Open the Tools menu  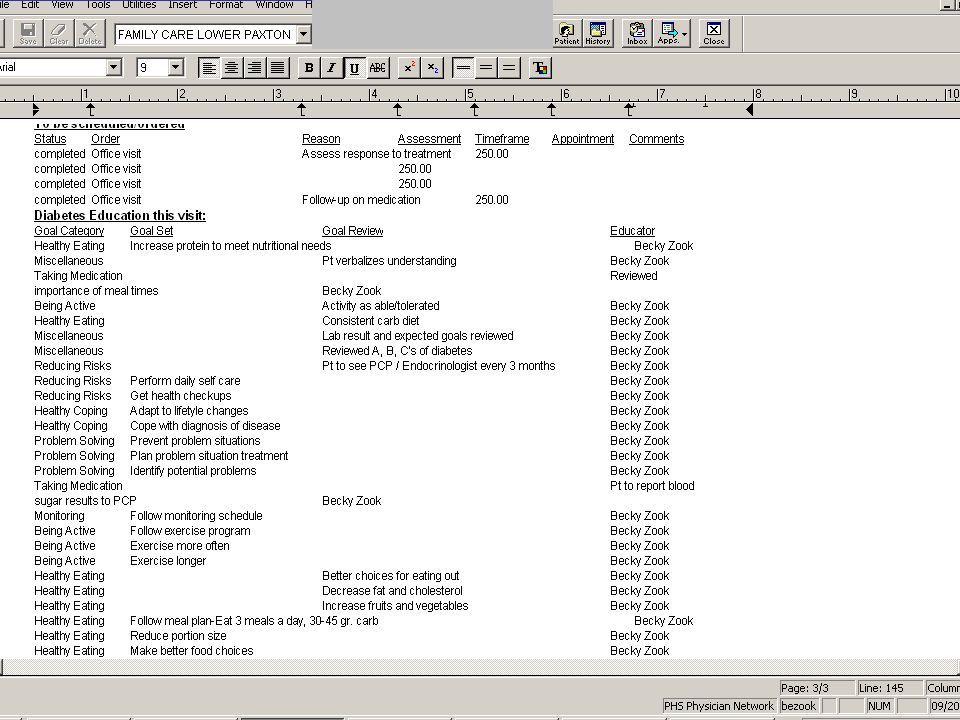click(98, 4)
